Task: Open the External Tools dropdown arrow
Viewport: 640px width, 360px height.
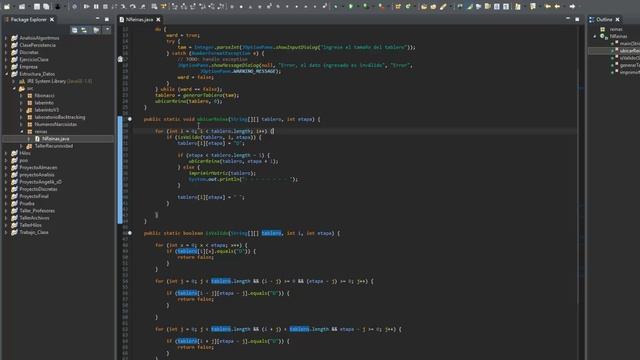Action: click(388, 7)
